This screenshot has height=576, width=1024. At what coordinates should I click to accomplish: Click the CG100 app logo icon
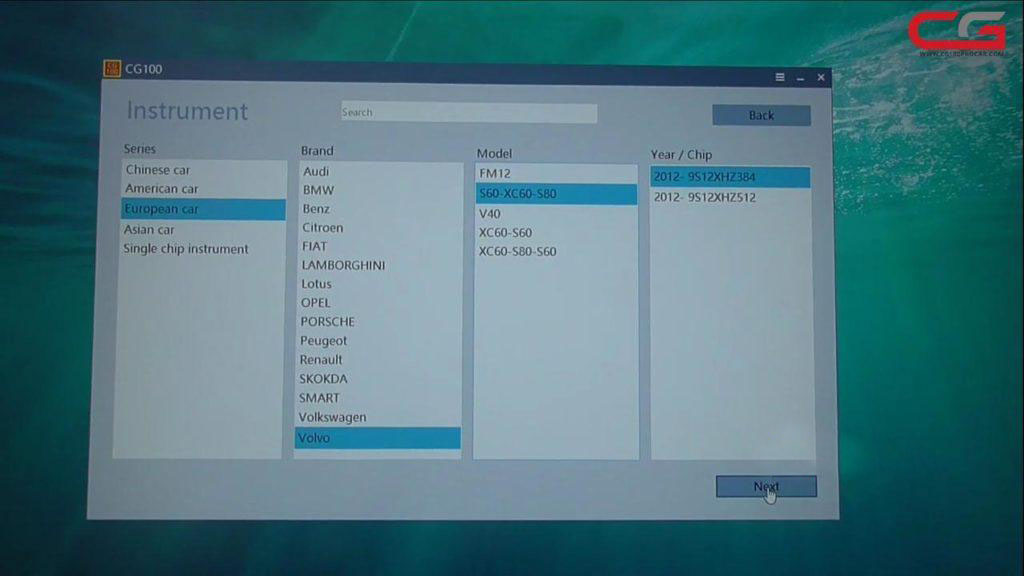tap(112, 69)
